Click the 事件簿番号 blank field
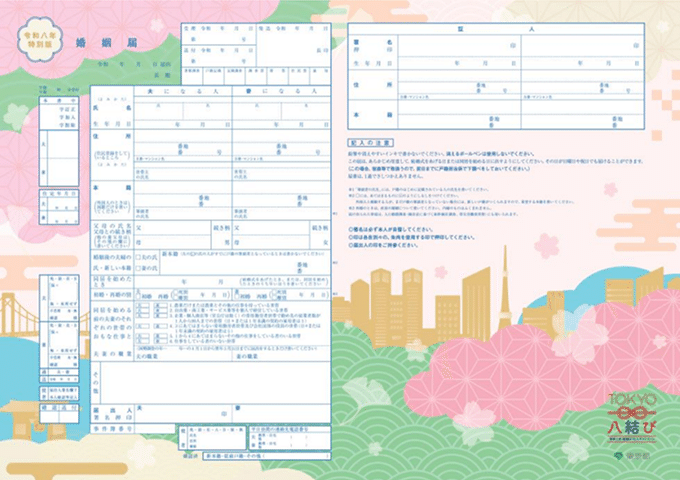 [156, 428]
